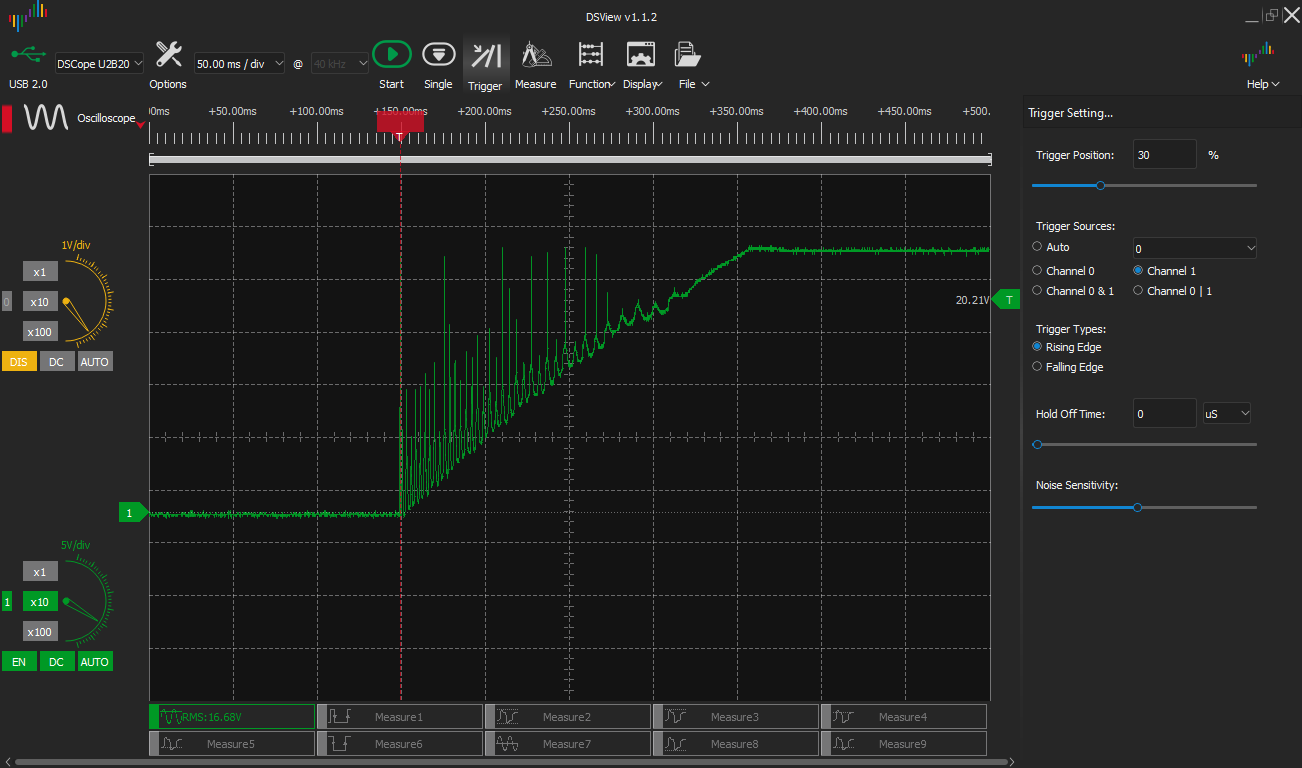
Task: Set channel 1 probe to x100
Action: (x=40, y=631)
